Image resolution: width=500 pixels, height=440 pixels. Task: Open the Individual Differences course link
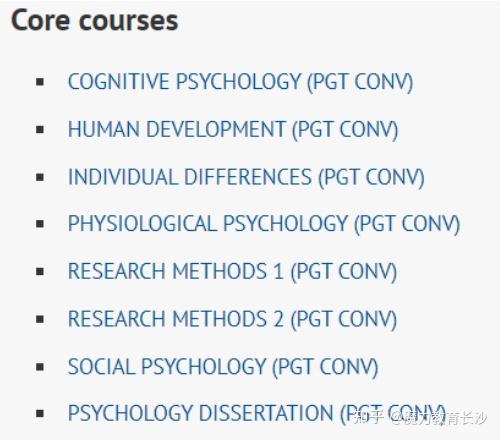tap(246, 177)
